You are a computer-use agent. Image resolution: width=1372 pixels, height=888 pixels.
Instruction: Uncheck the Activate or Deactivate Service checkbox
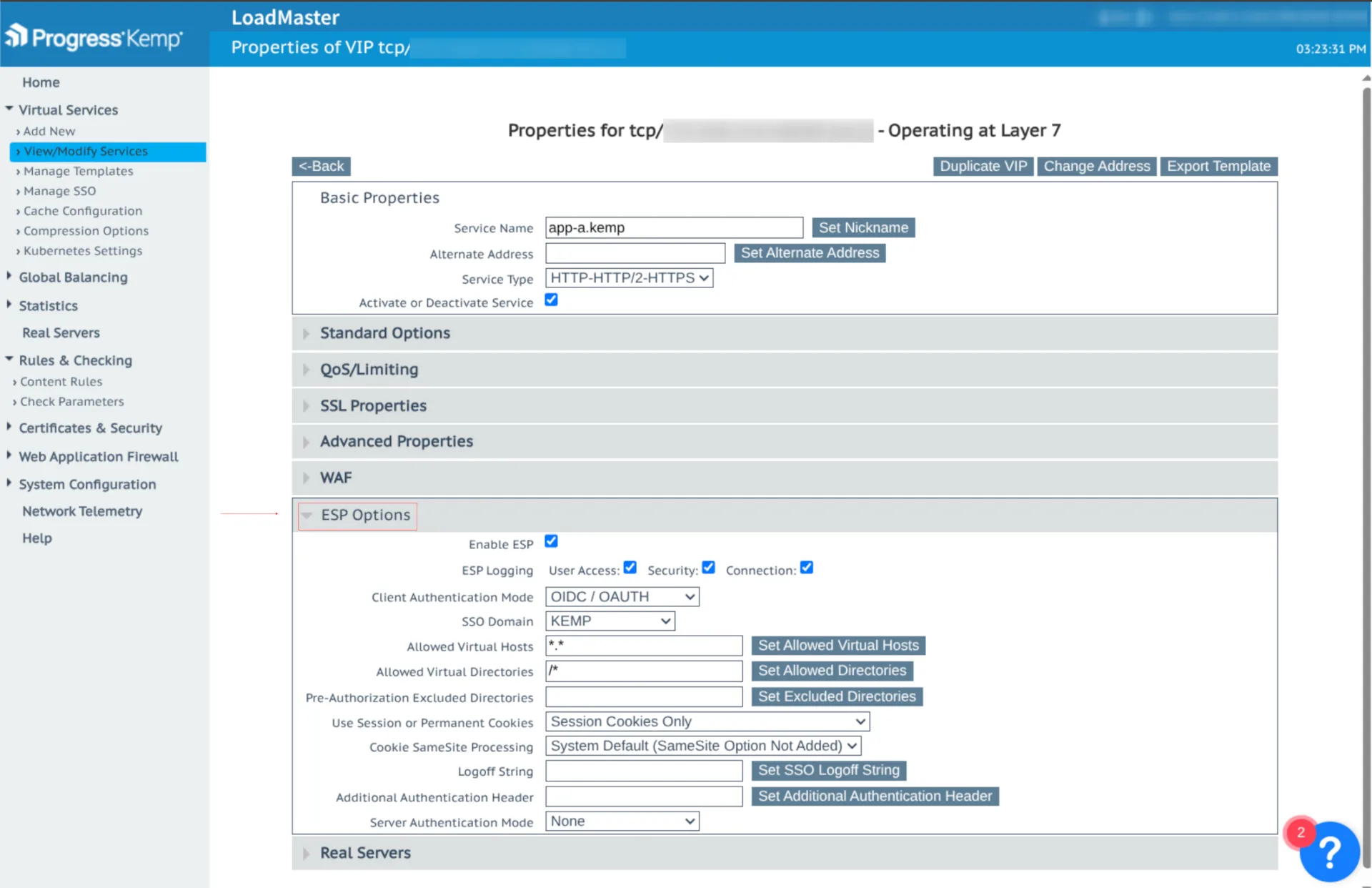tap(551, 300)
